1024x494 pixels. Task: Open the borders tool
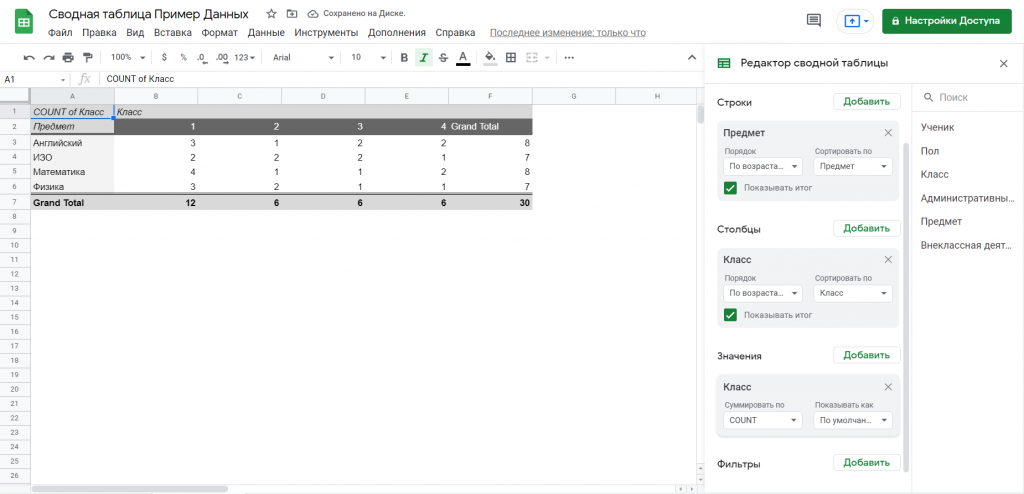click(x=511, y=58)
